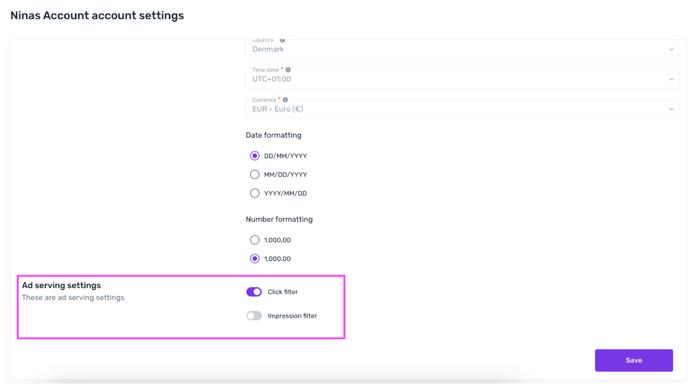Click the Country field info icon

click(x=283, y=40)
